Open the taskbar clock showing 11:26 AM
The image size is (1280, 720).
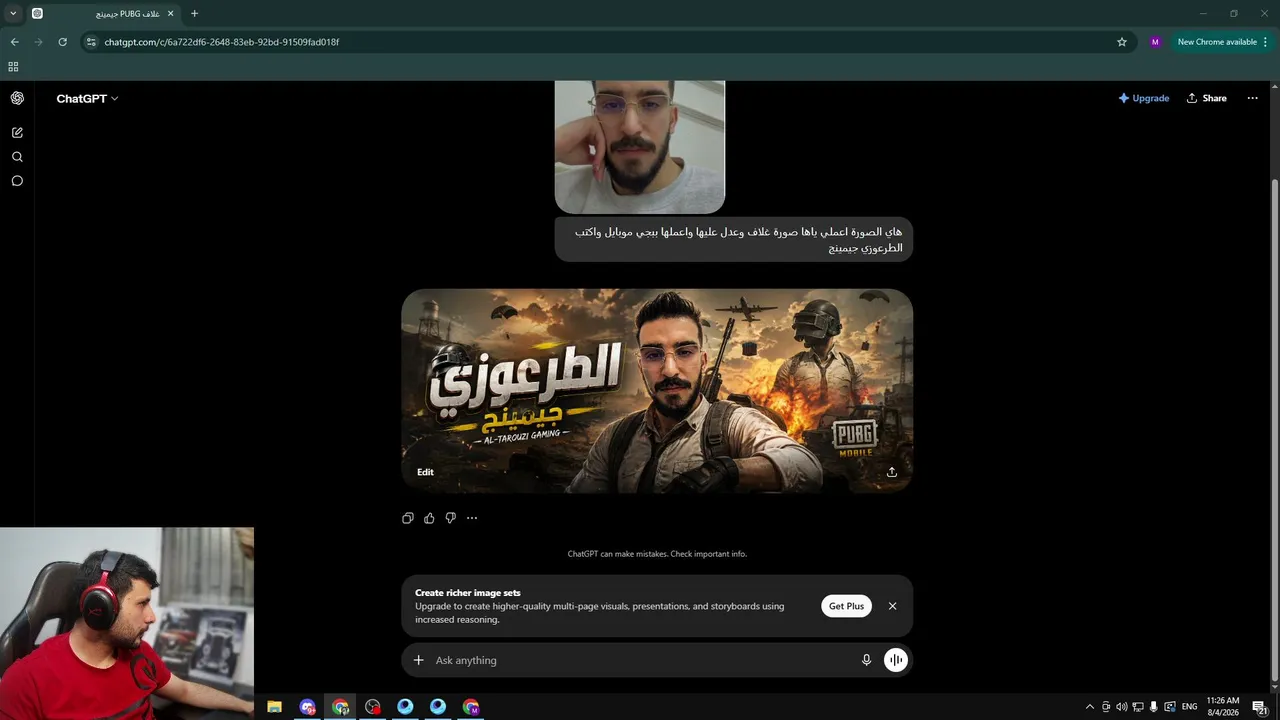[1223, 707]
